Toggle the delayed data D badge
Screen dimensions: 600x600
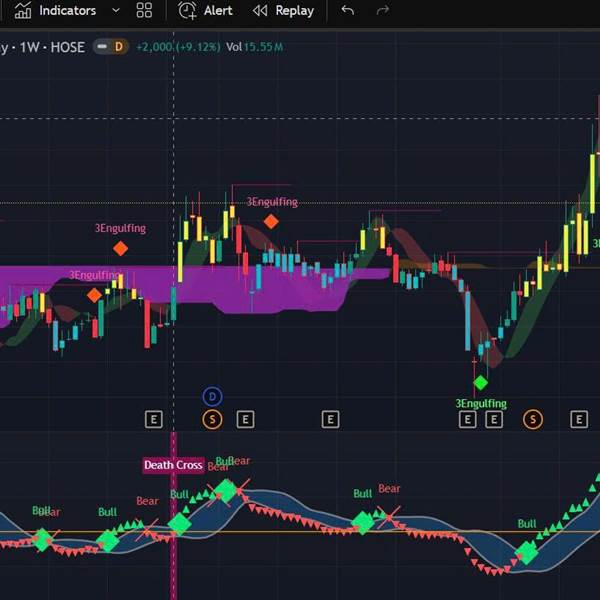[x=119, y=47]
